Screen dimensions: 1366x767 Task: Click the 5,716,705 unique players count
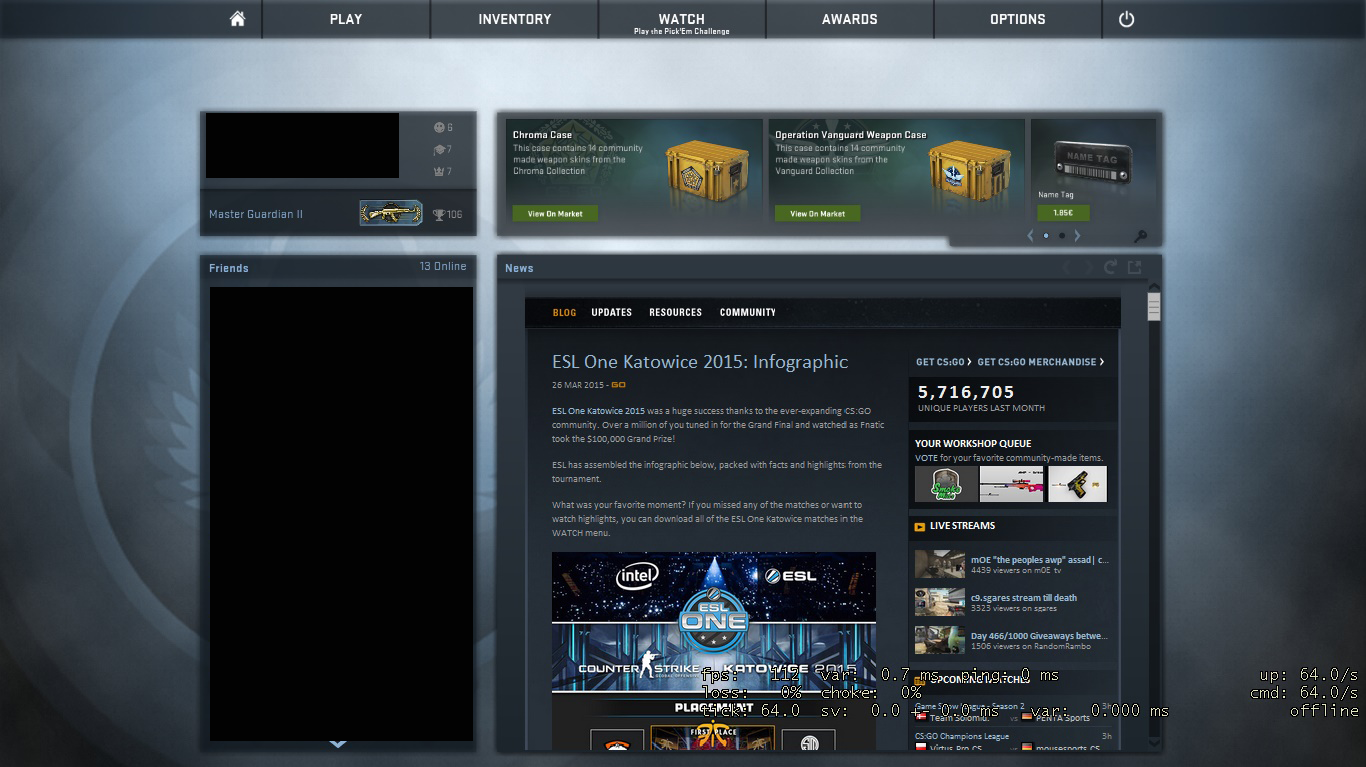tap(966, 392)
